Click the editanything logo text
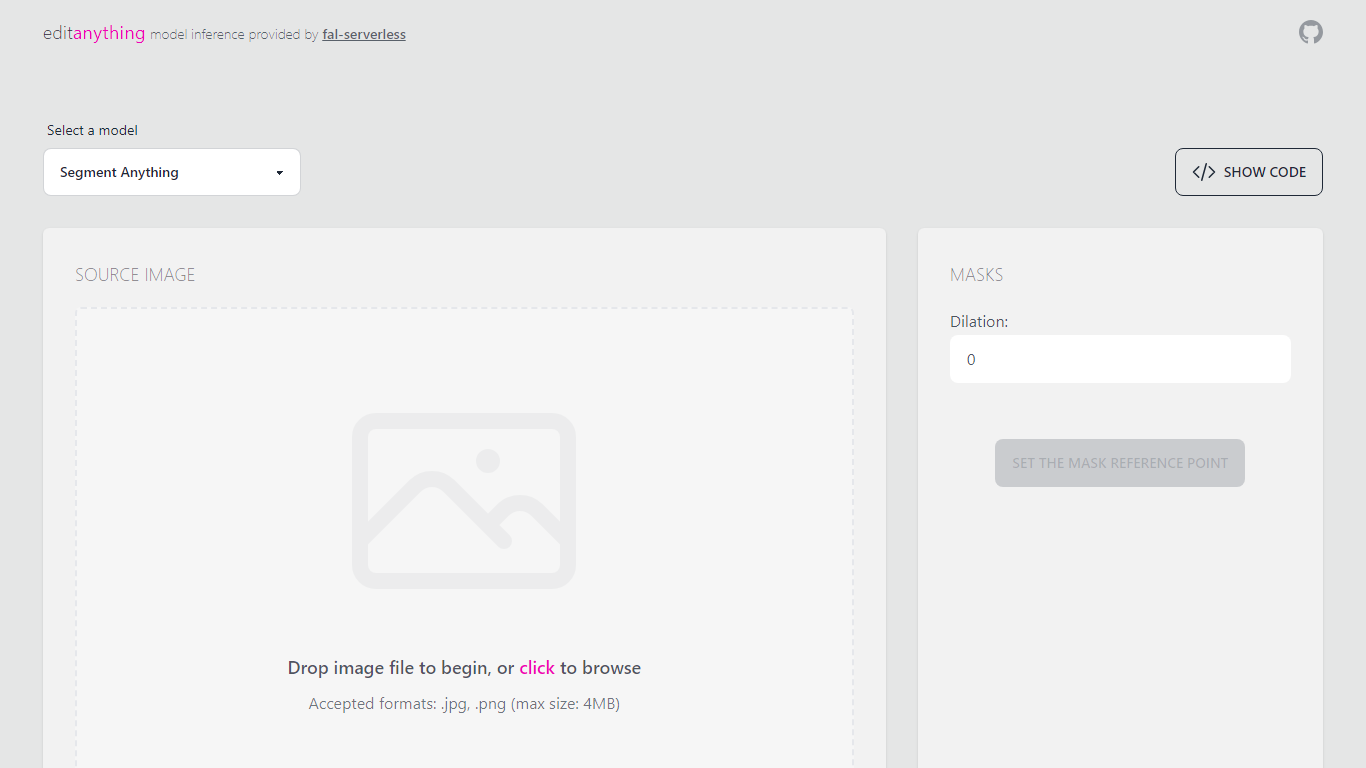The image size is (1366, 768). (x=94, y=33)
